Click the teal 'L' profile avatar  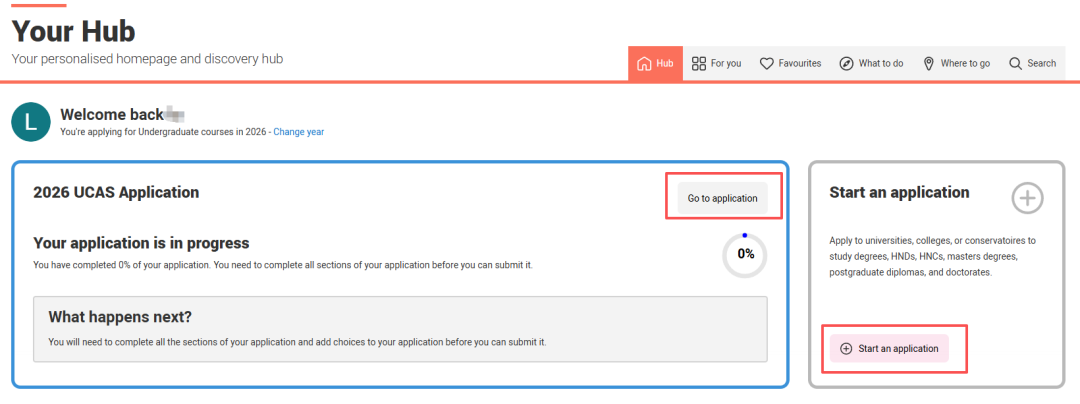point(31,122)
